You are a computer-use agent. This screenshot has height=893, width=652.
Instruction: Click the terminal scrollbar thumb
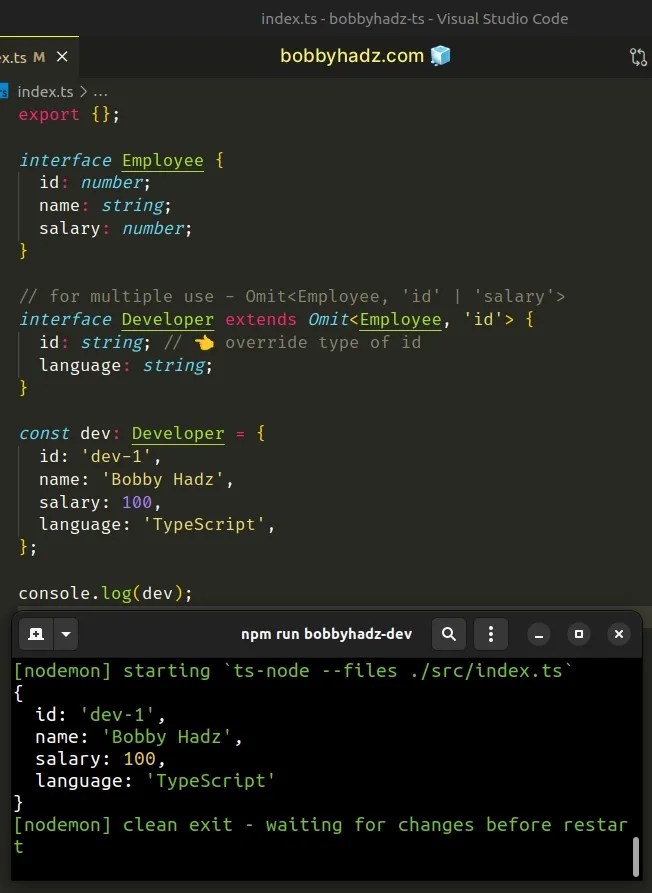coord(635,857)
